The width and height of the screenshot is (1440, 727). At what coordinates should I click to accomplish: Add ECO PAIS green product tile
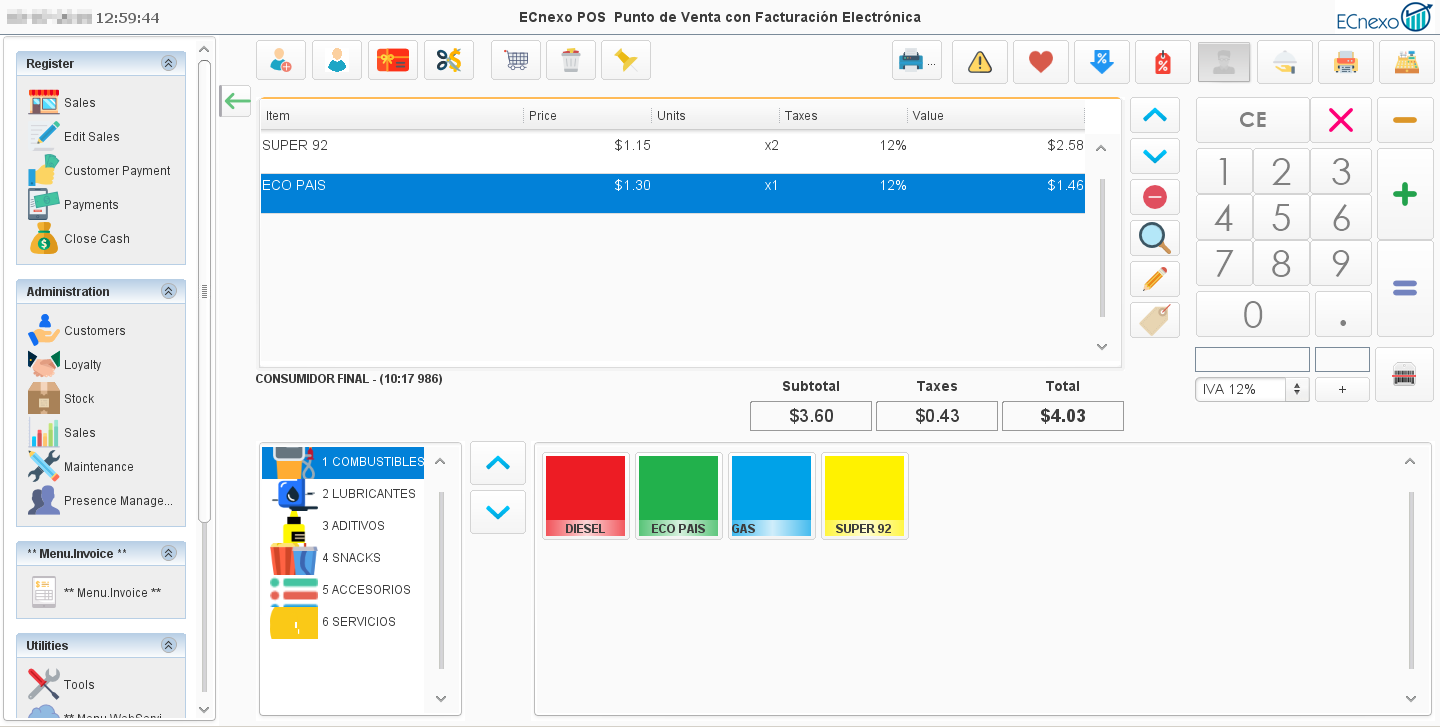pos(679,496)
